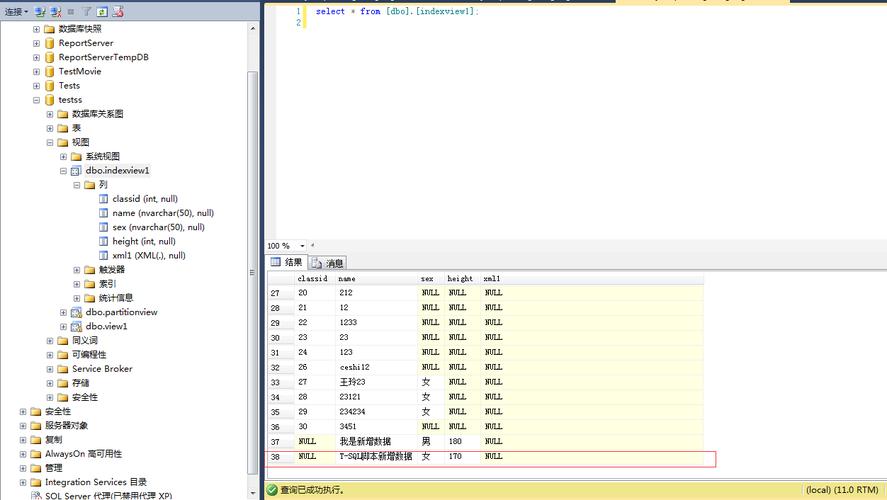Click the connect Object Explorer icon
Image resolution: width=887 pixels, height=500 pixels.
point(40,11)
